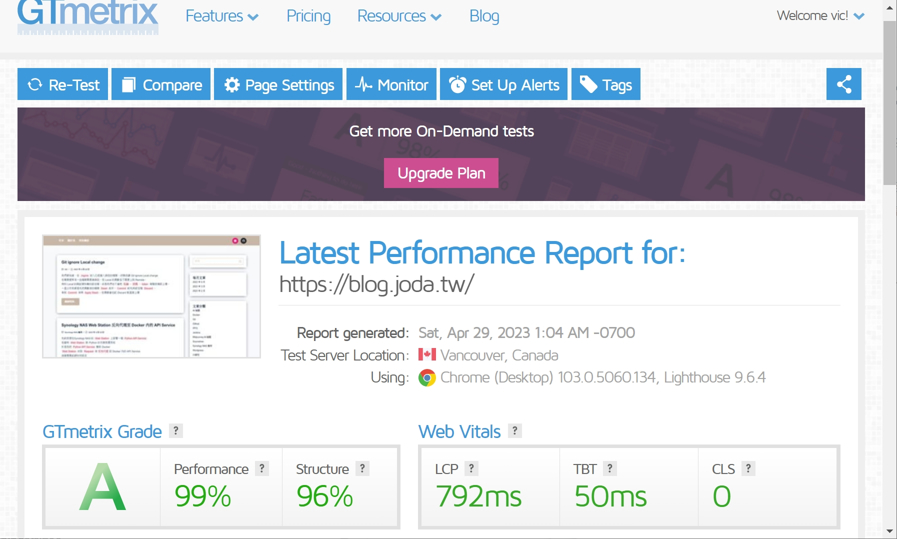
Task: Click the Set Up Alerts alarm clock icon
Action: pos(457,85)
